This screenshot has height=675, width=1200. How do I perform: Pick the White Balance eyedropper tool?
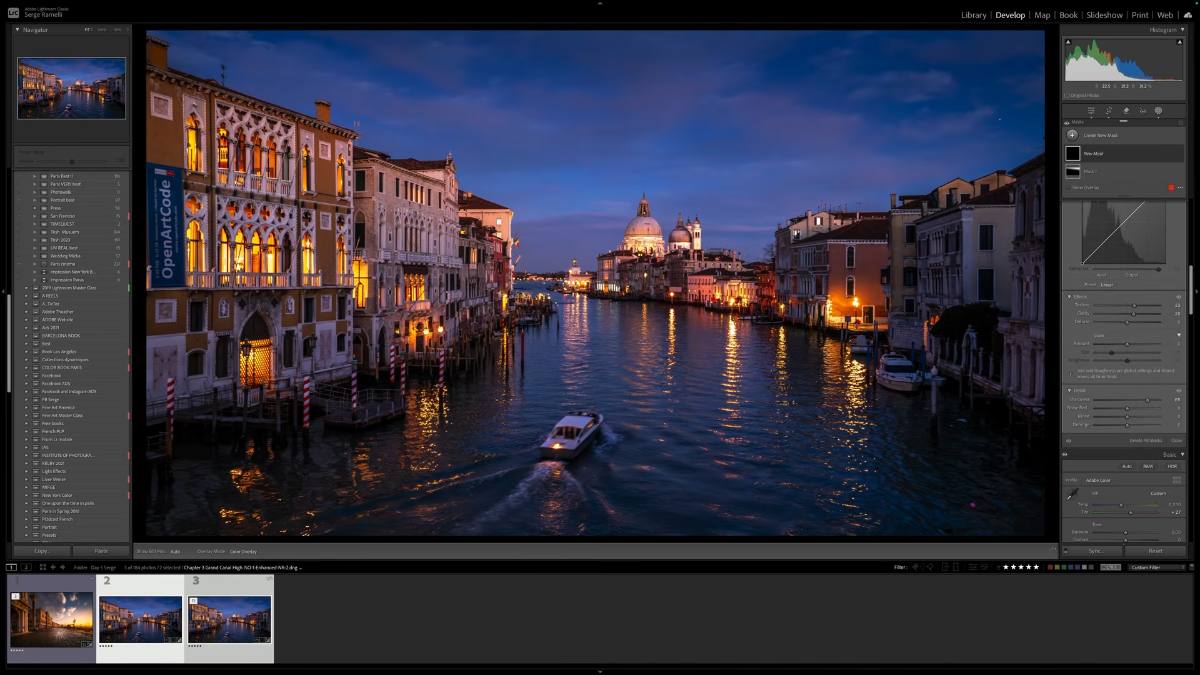(1072, 495)
